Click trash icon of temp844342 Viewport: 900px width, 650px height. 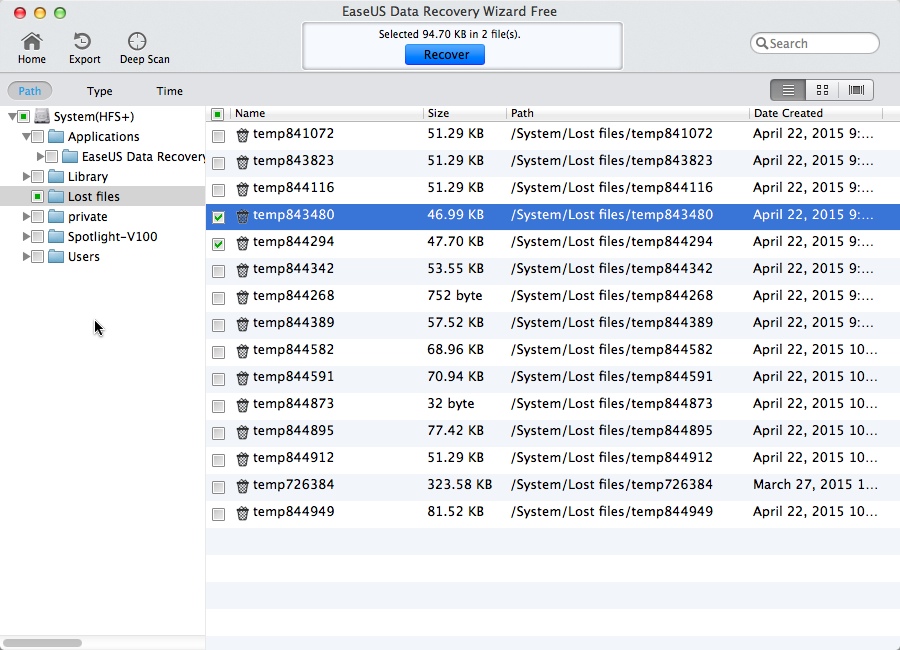pyautogui.click(x=242, y=270)
